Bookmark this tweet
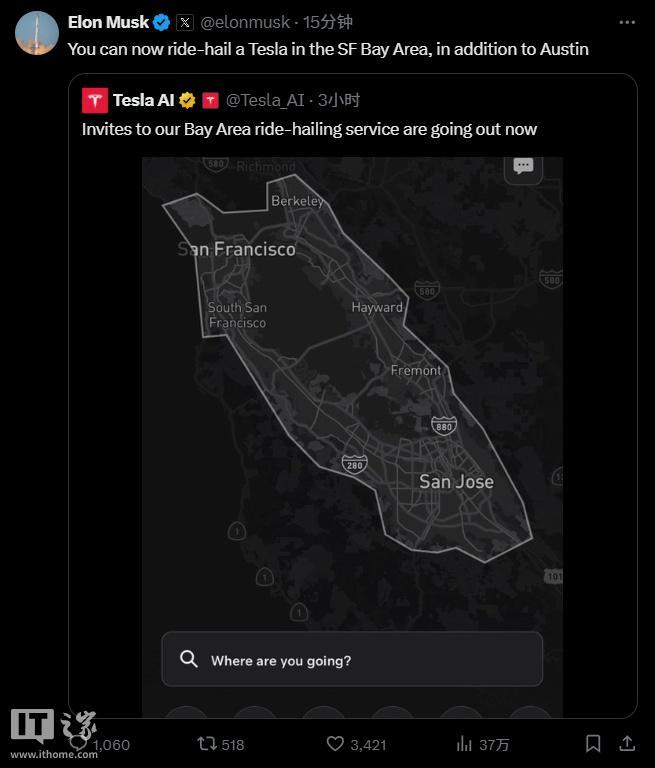The height and width of the screenshot is (768, 655). [x=593, y=744]
